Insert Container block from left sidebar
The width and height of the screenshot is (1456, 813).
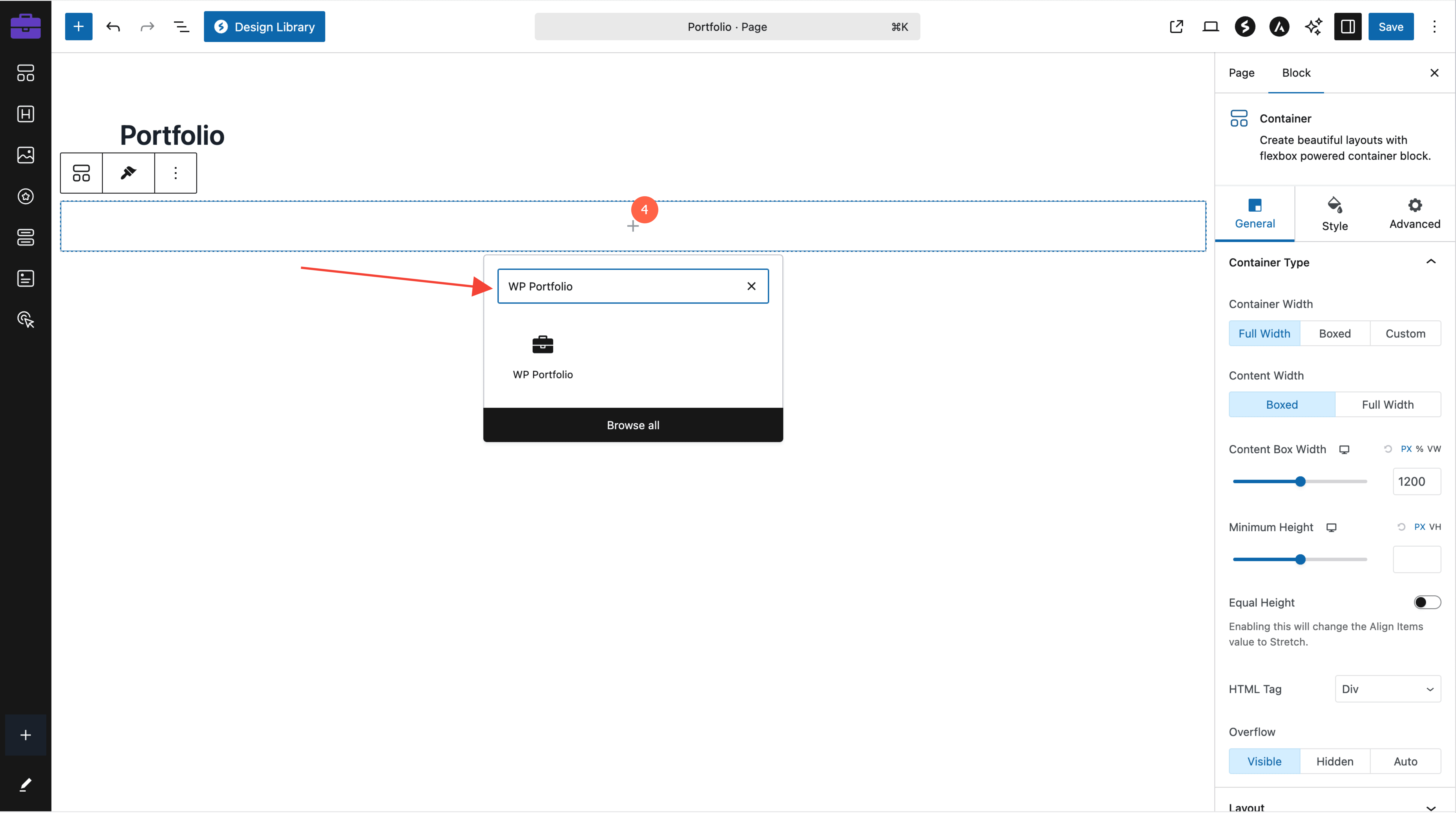coord(25,73)
